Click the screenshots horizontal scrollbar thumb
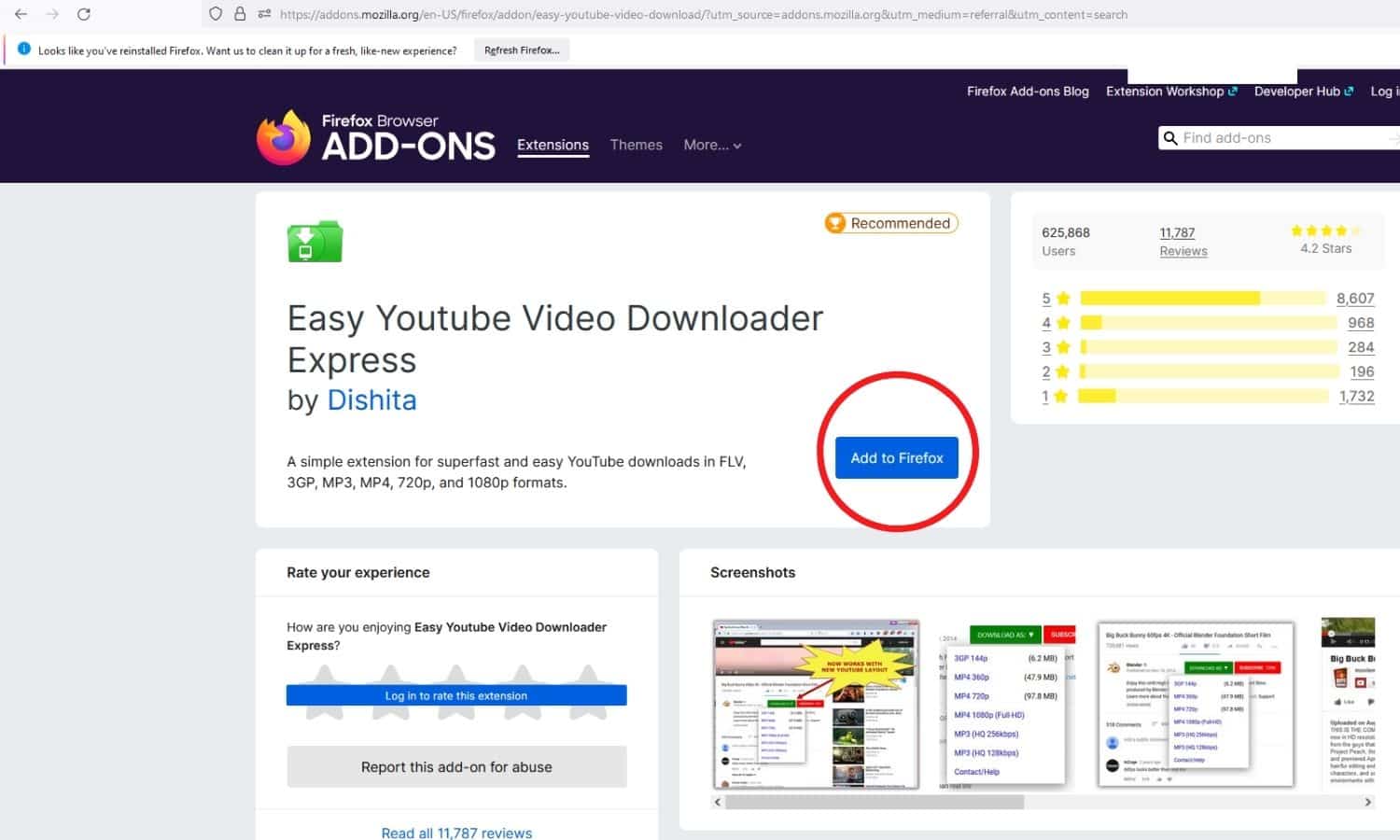 pos(875,802)
